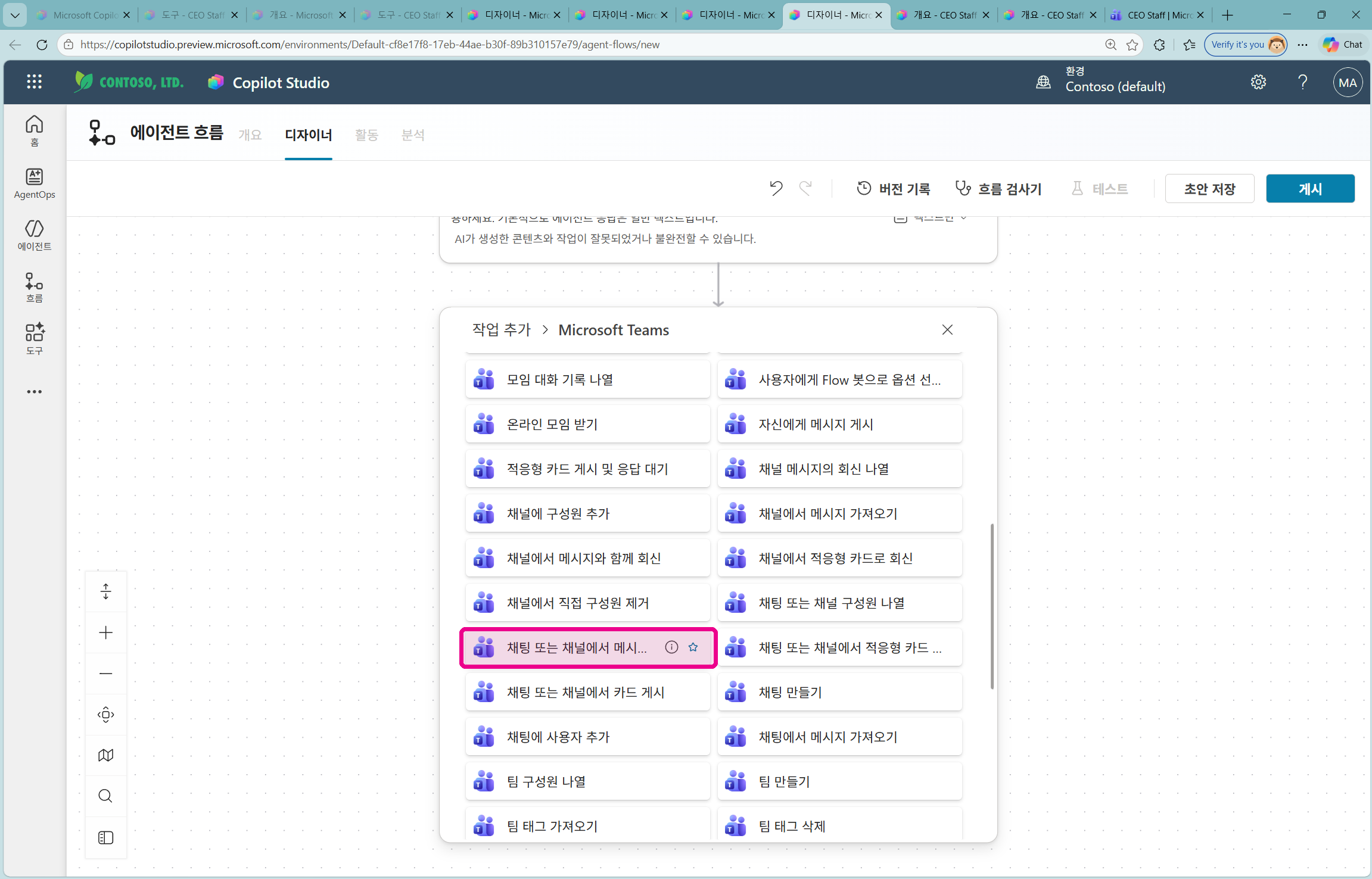This screenshot has height=879, width=1372.
Task: Click the action list vertical scrollbar
Action: point(992,606)
